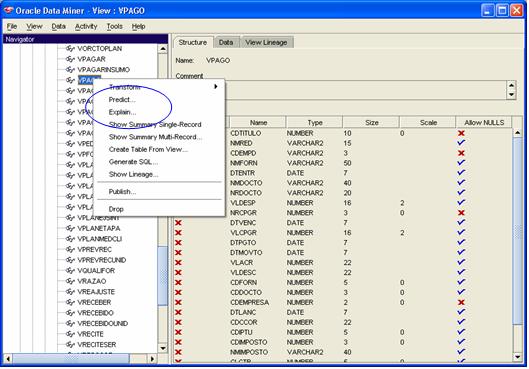The width and height of the screenshot is (529, 369).
Task: Click Allow NULLS check for DTLANC
Action: click(x=461, y=312)
